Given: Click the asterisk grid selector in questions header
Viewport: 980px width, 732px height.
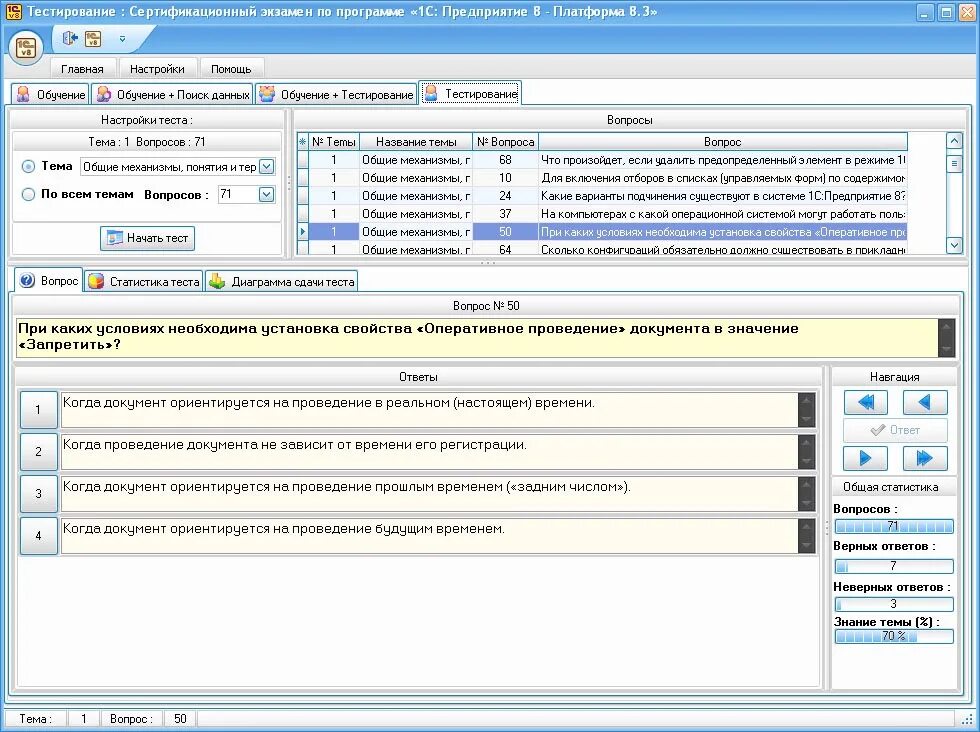Looking at the screenshot, I should pos(302,142).
